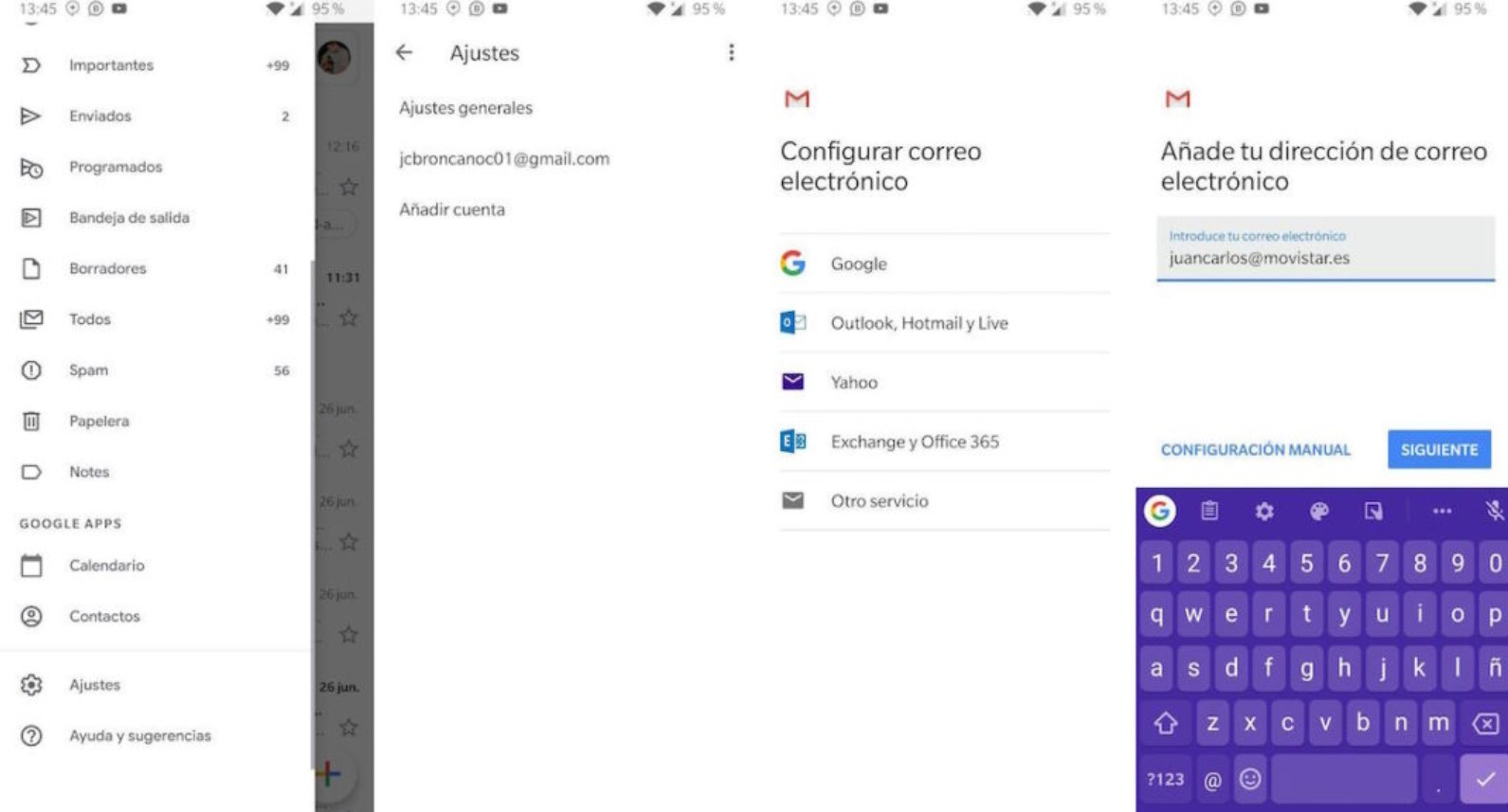1508x812 pixels.
Task: Open the keyboard theme palette icon
Action: (x=1318, y=512)
